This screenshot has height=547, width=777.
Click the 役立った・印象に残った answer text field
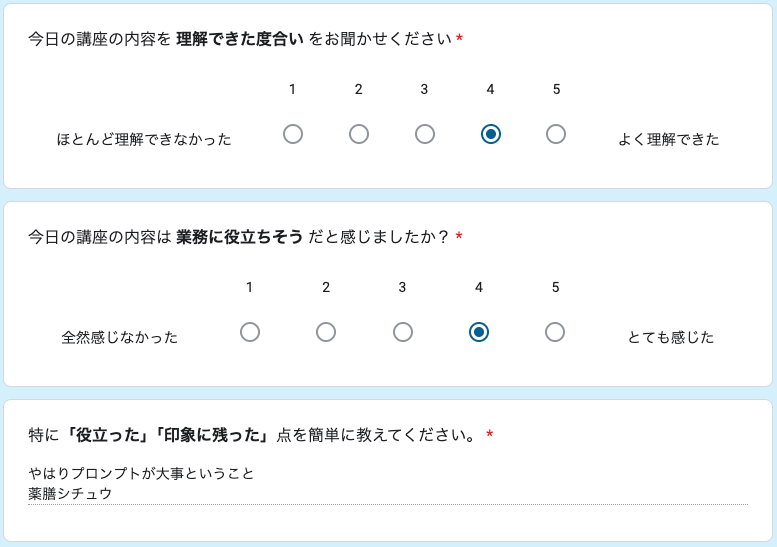point(388,483)
